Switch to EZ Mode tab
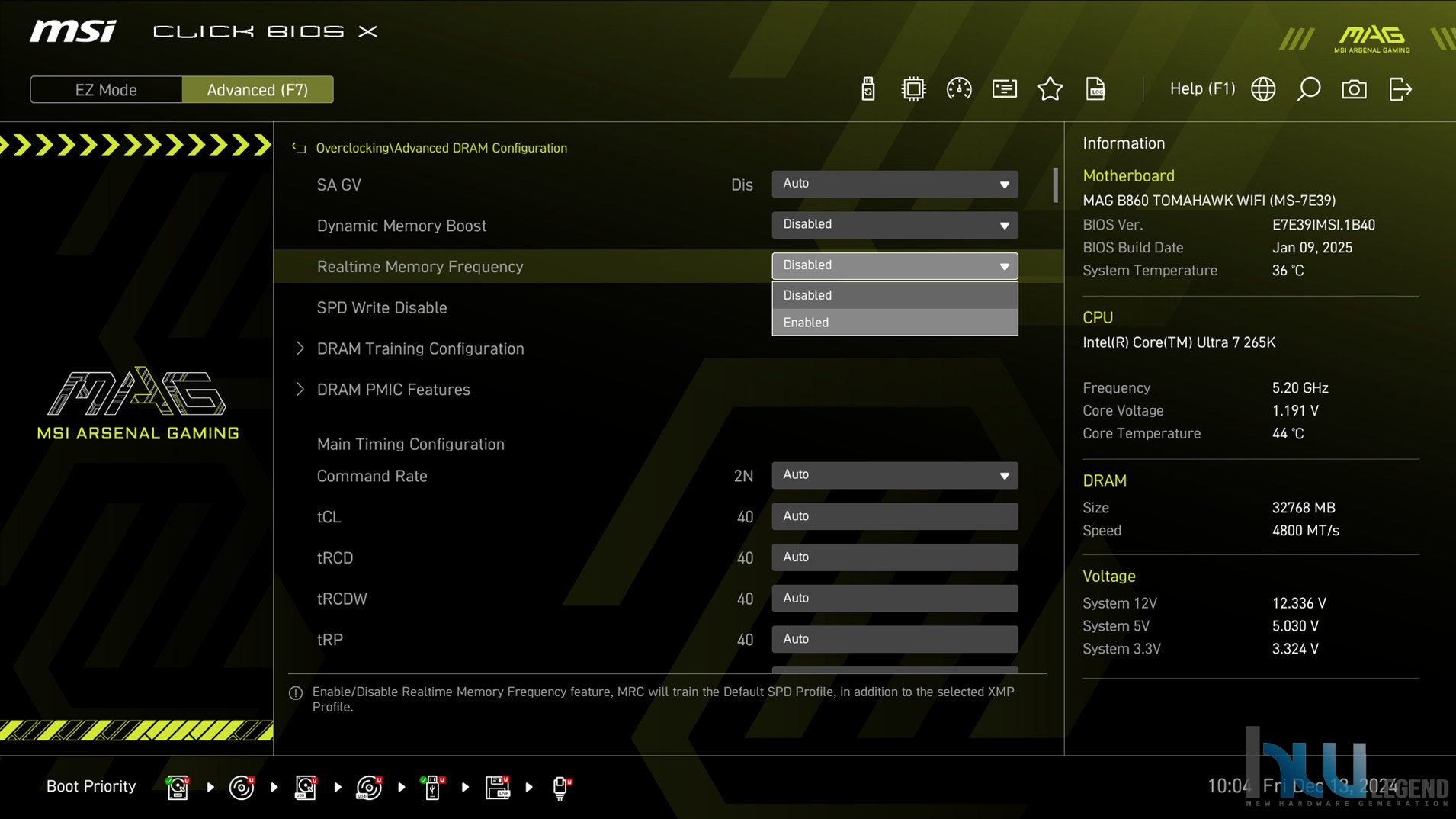The image size is (1456, 819). tap(106, 90)
